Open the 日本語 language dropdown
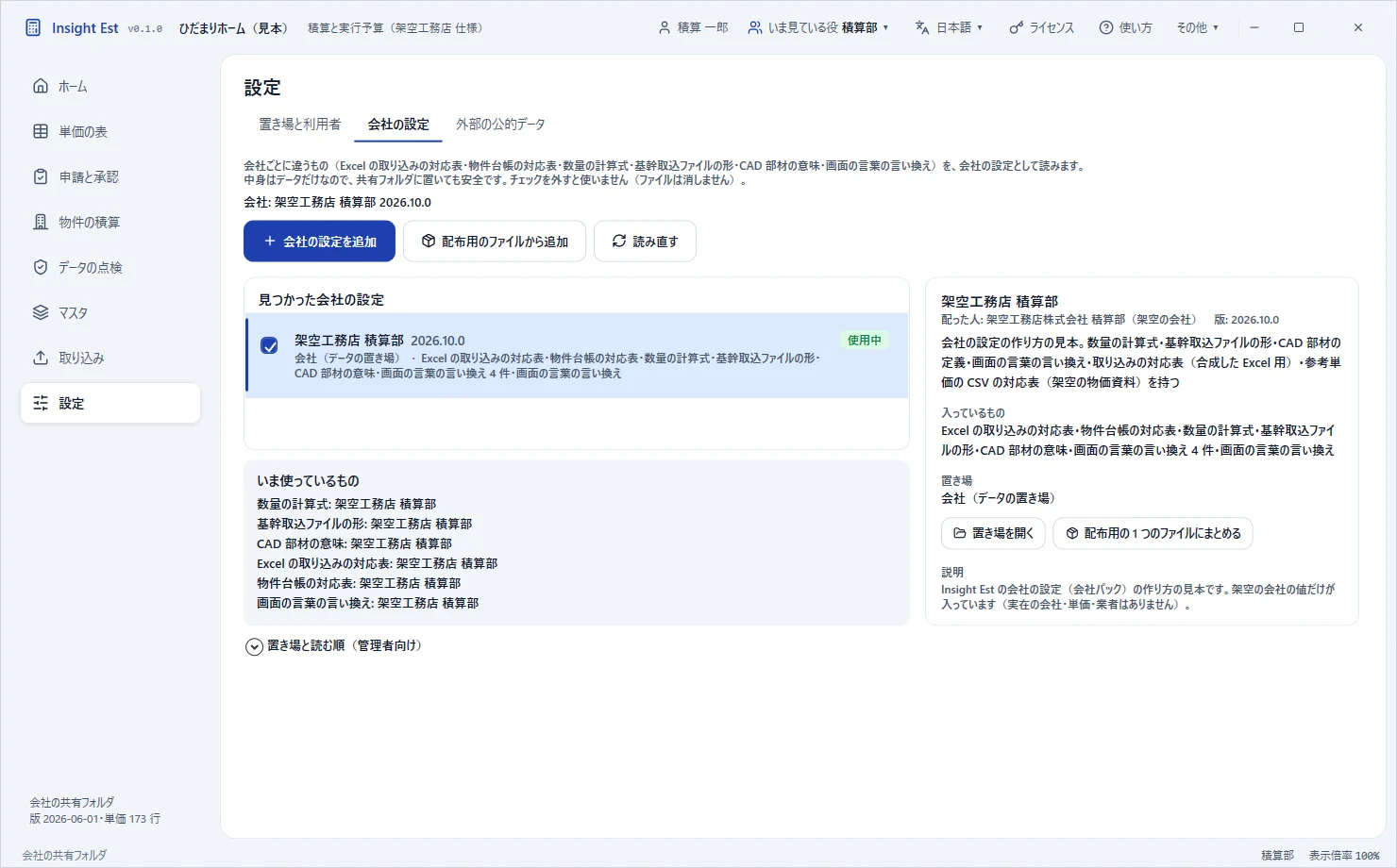The width and height of the screenshot is (1397, 868). pyautogui.click(x=949, y=27)
